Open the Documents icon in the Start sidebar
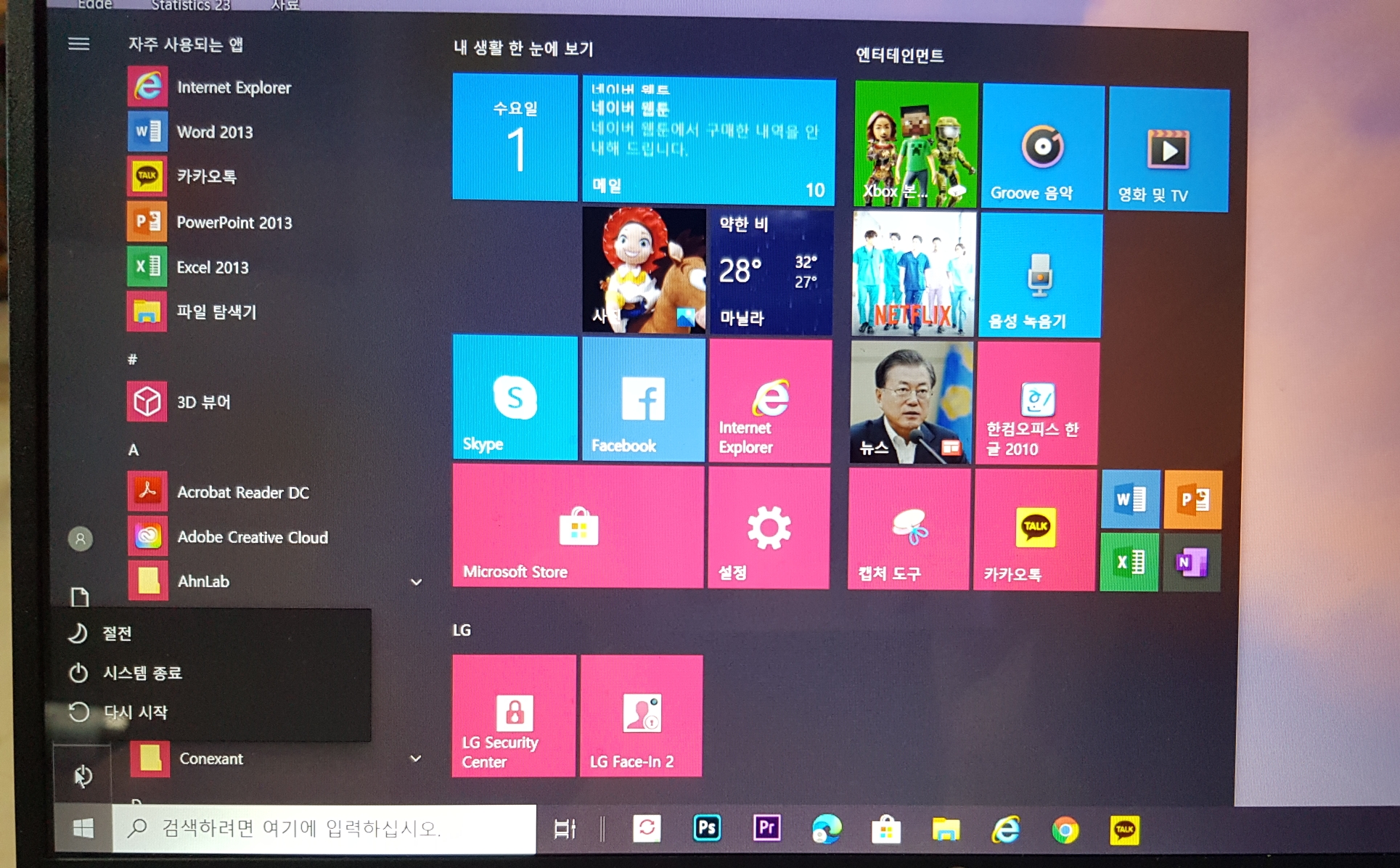Image resolution: width=1400 pixels, height=868 pixels. [80, 597]
